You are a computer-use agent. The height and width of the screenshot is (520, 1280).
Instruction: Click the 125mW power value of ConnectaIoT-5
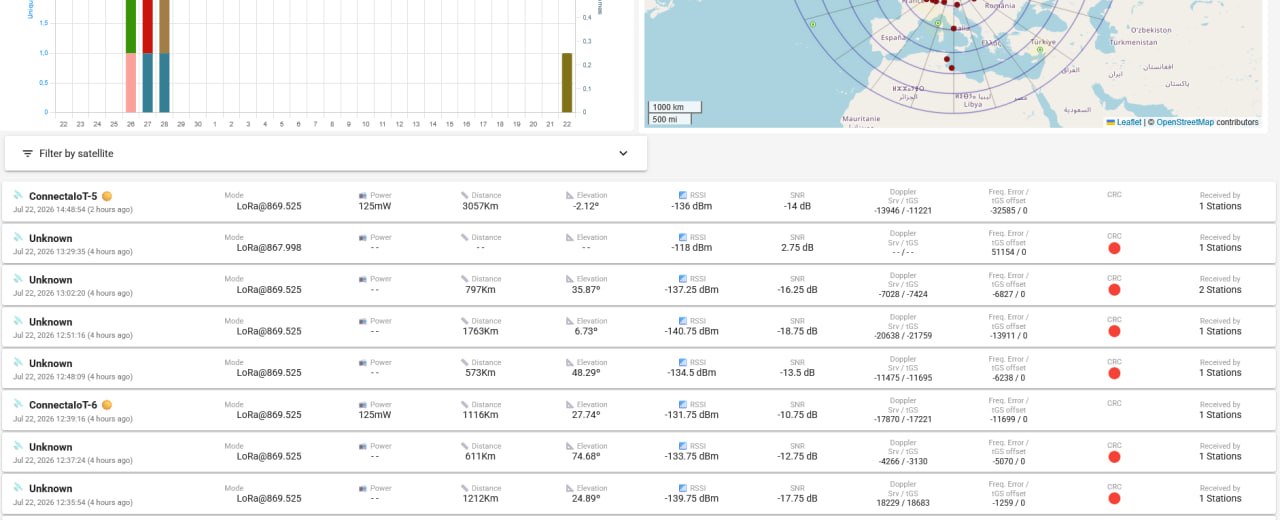(375, 206)
